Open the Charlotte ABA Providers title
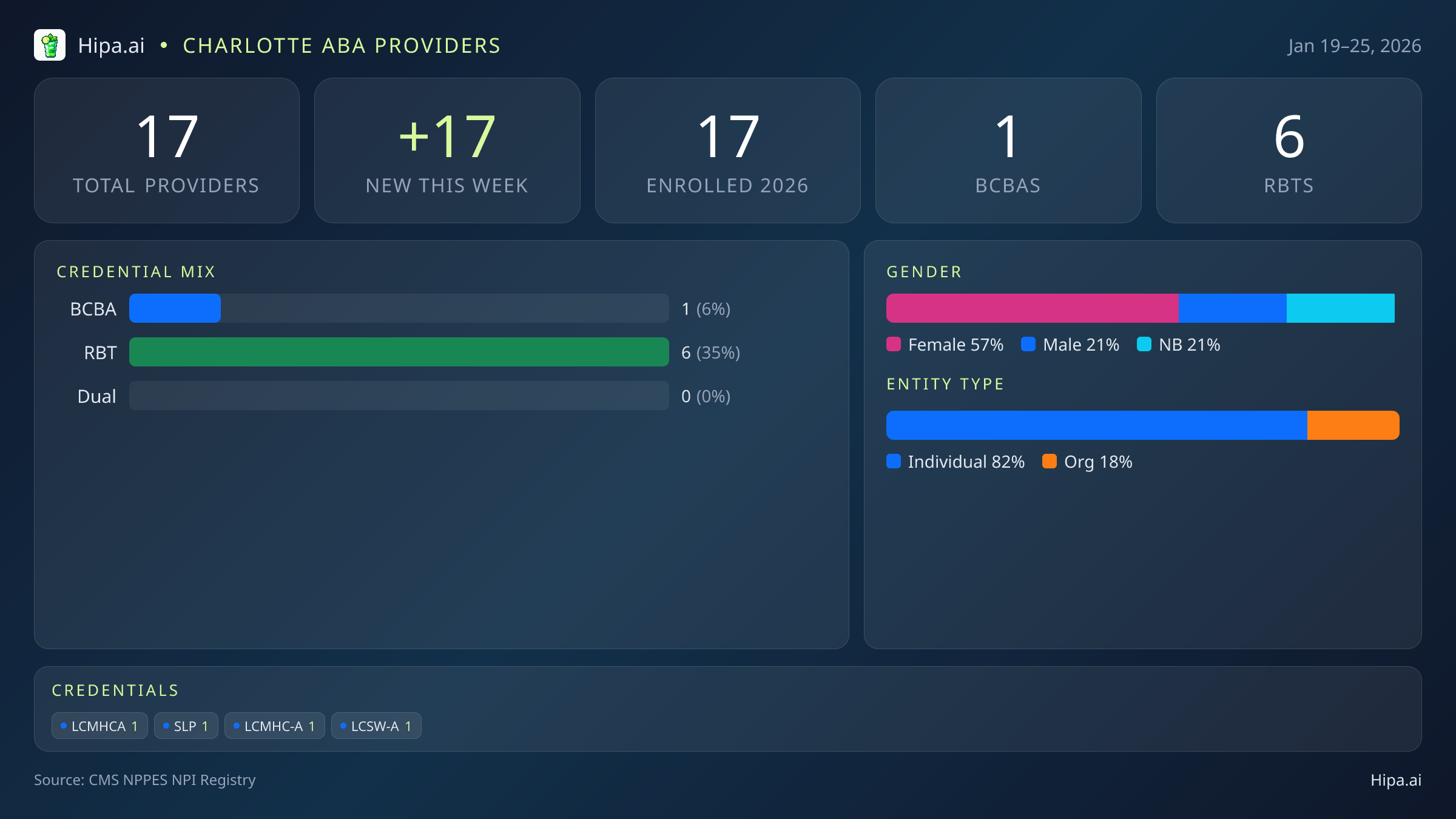Viewport: 1456px width, 819px height. [x=341, y=45]
